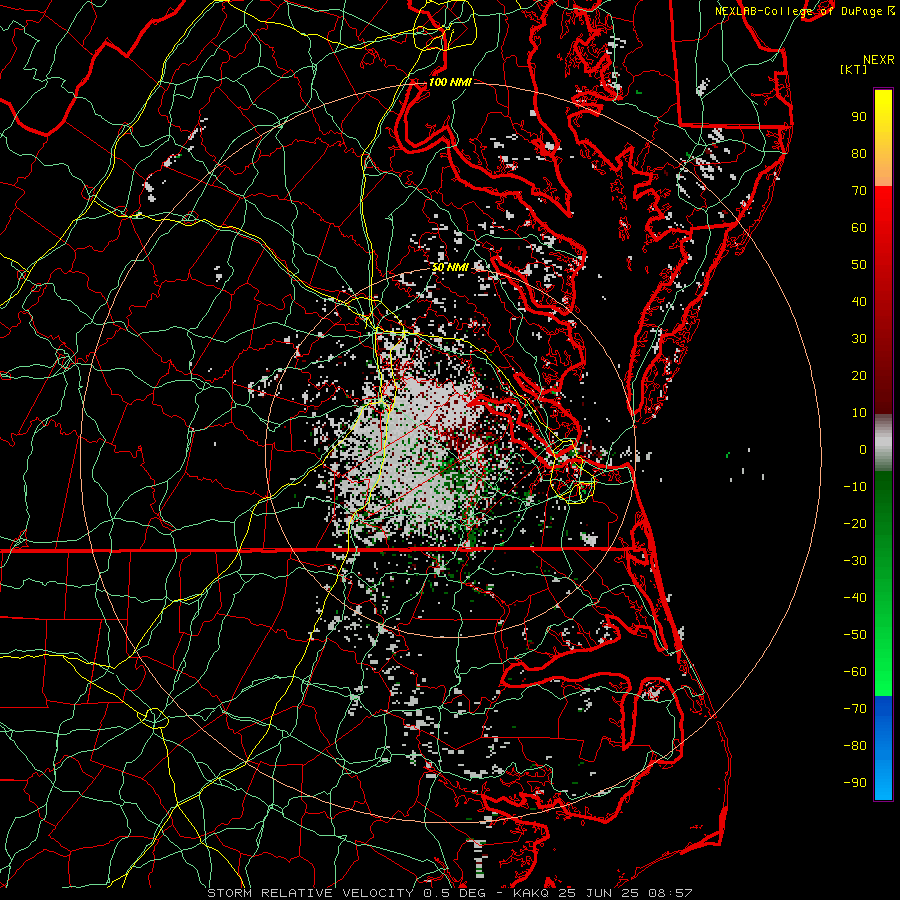Click the 100 NMI range ring label
Screen dimensions: 900x900
tap(450, 82)
